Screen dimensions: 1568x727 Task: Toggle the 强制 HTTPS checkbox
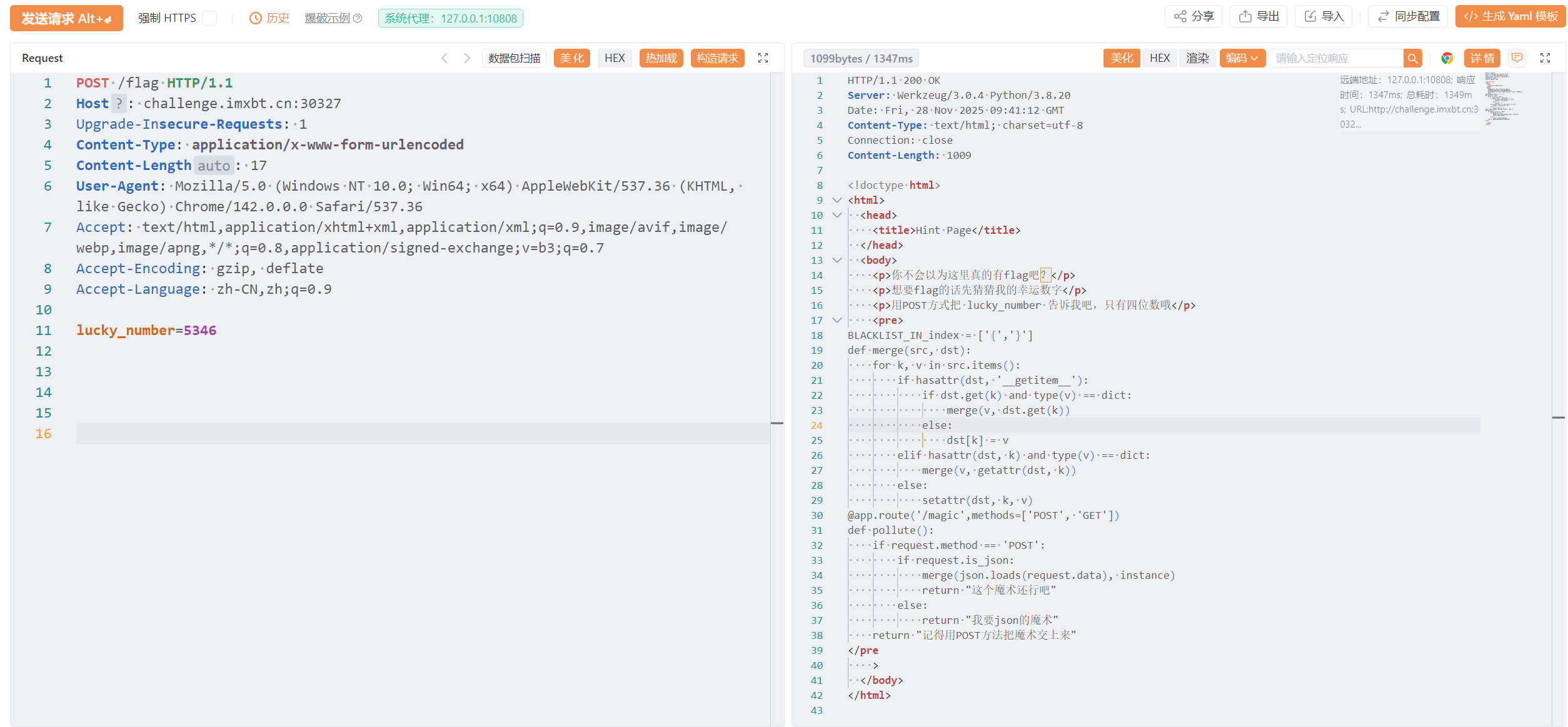(x=210, y=18)
